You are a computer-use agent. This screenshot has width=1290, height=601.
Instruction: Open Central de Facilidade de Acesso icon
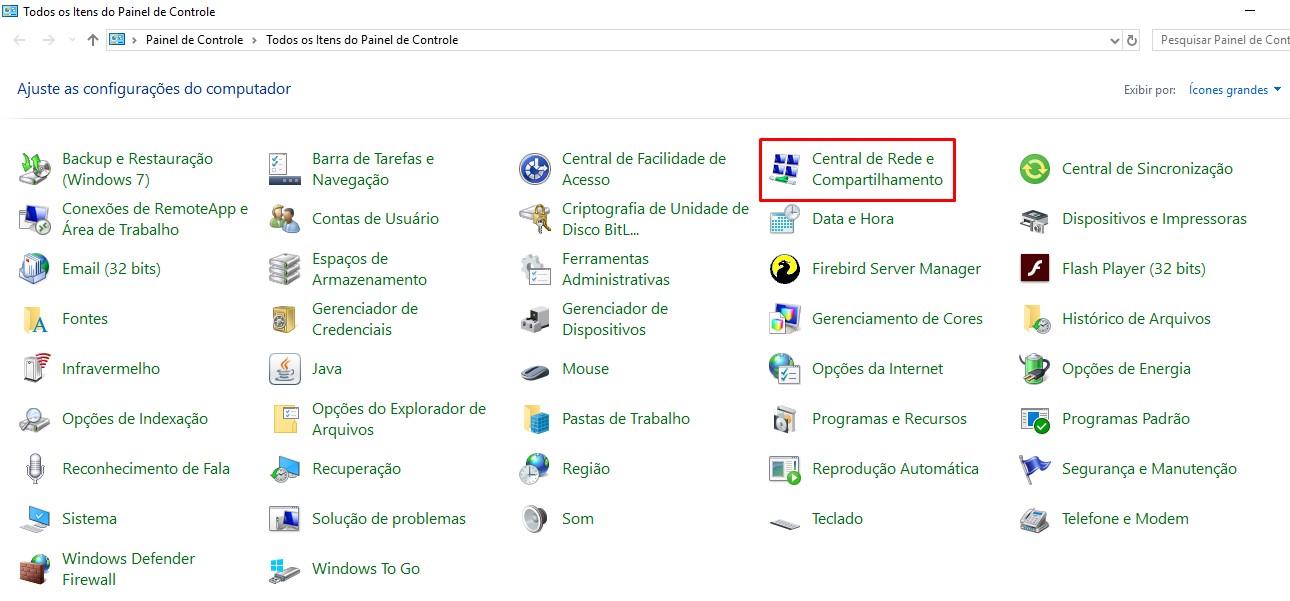pos(535,169)
